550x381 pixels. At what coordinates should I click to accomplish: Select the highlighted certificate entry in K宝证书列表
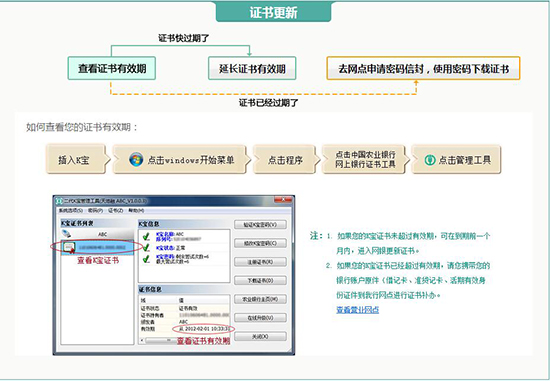point(98,247)
